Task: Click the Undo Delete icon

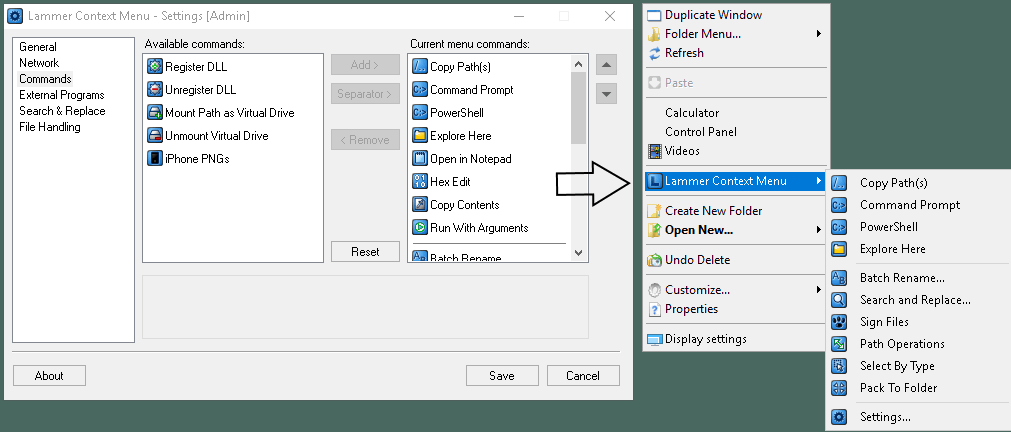Action: pos(654,260)
